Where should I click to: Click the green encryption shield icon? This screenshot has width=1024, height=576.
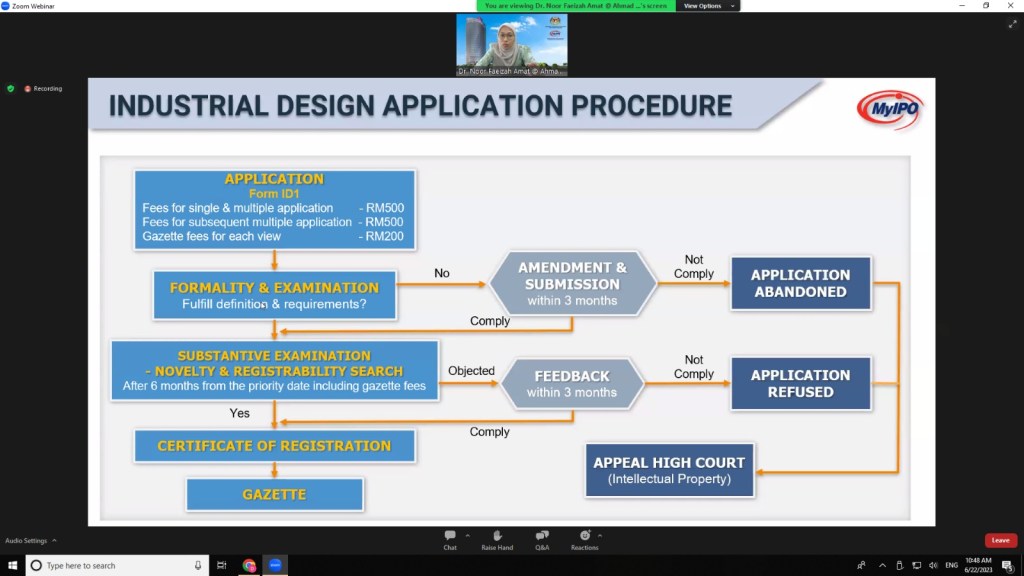[11, 88]
